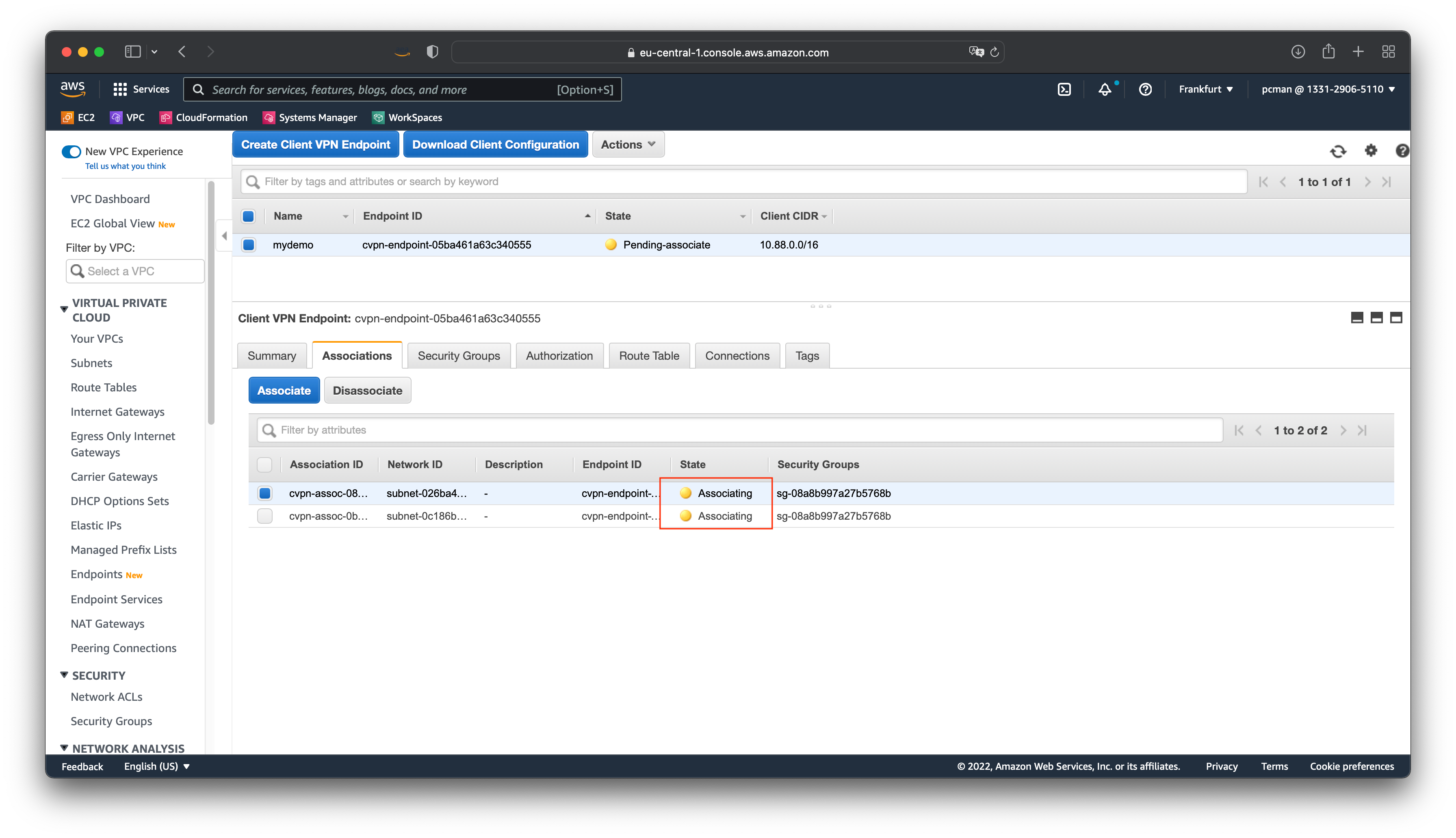Open the pcman account menu

[x=1328, y=89]
